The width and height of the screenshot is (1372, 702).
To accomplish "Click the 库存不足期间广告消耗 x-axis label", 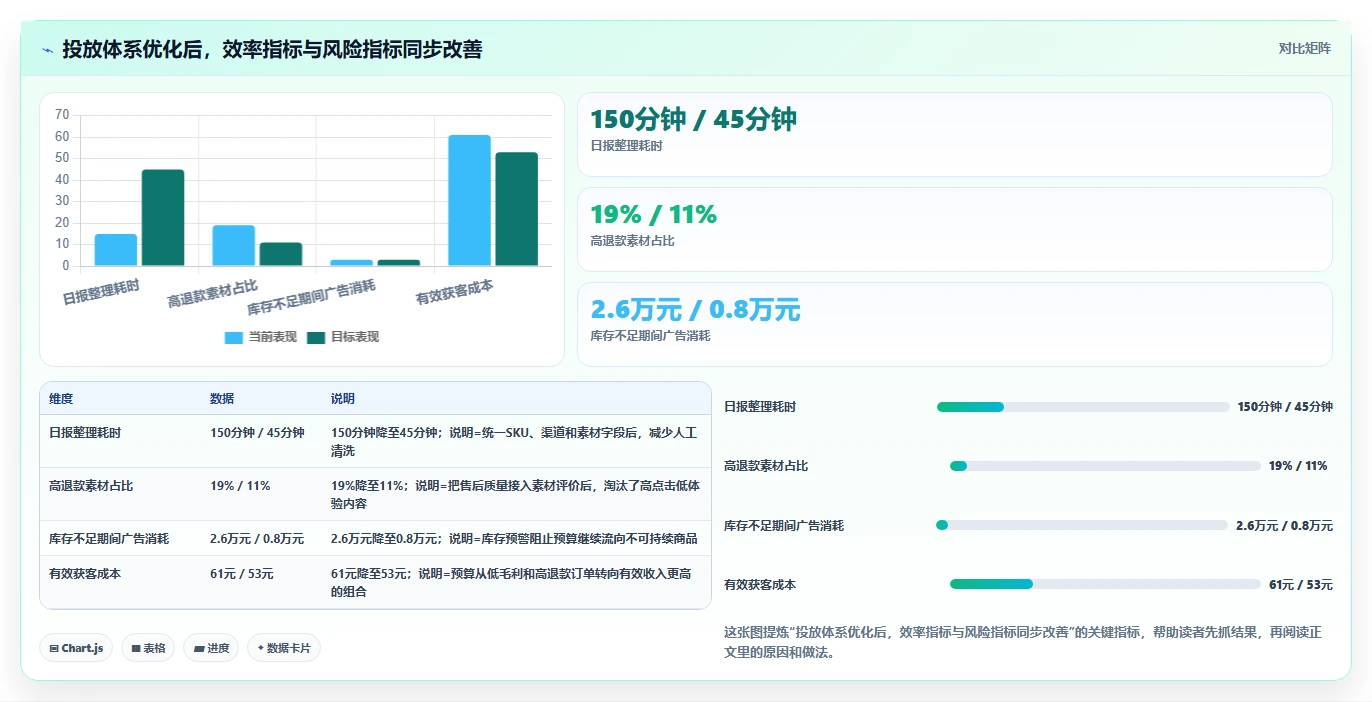I will pos(311,298).
